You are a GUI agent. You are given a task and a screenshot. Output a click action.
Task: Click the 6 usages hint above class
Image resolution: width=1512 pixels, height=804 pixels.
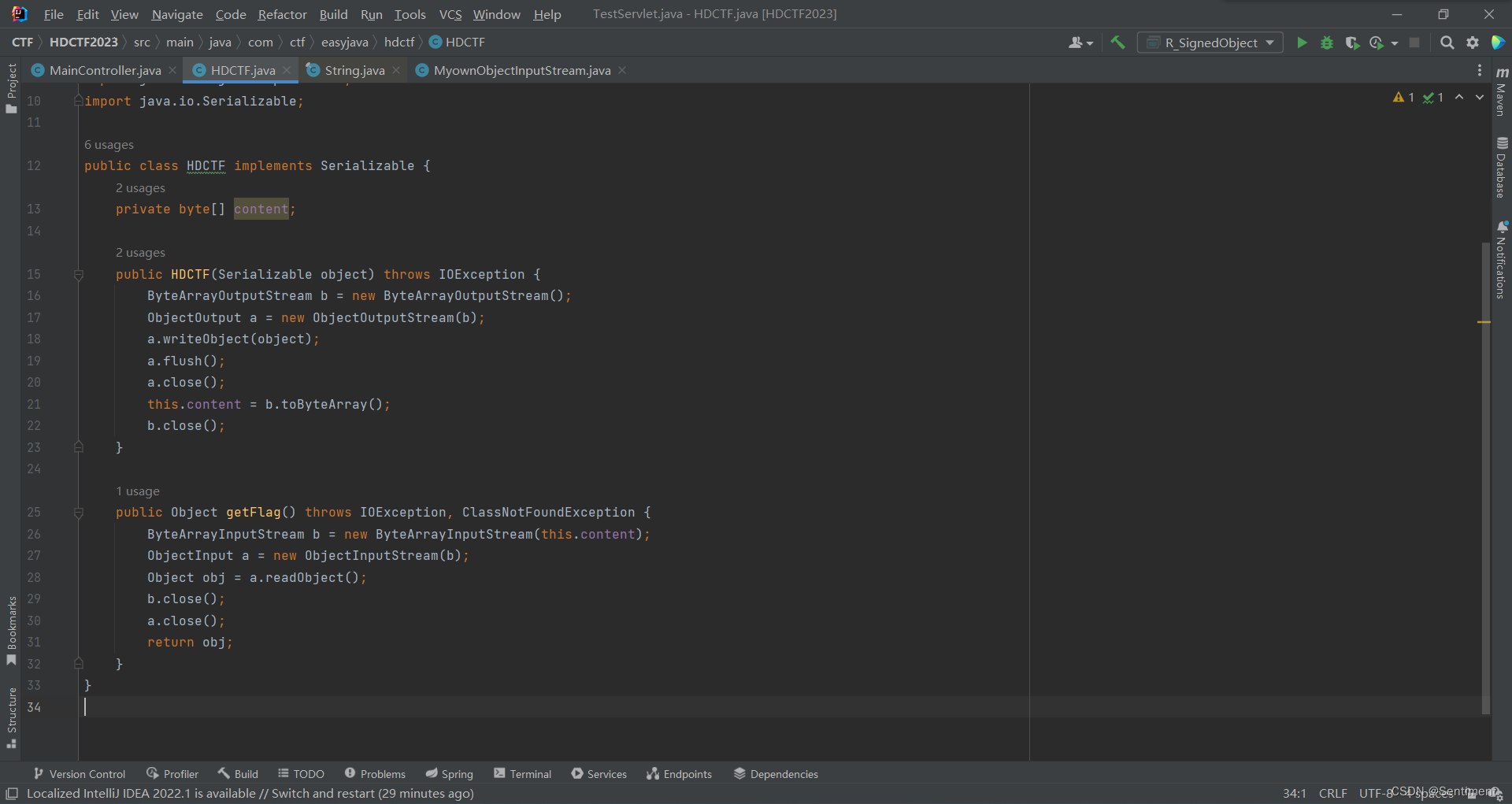pos(109,145)
